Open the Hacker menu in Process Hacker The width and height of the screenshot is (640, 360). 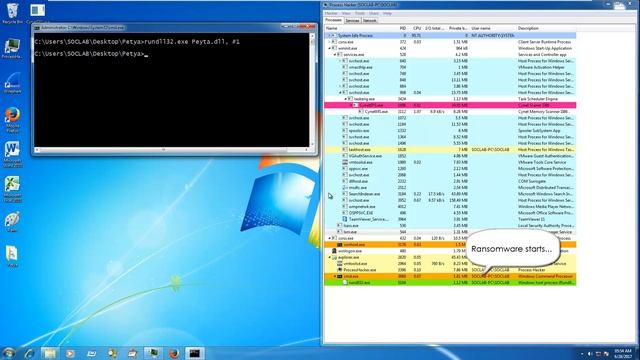pyautogui.click(x=331, y=13)
